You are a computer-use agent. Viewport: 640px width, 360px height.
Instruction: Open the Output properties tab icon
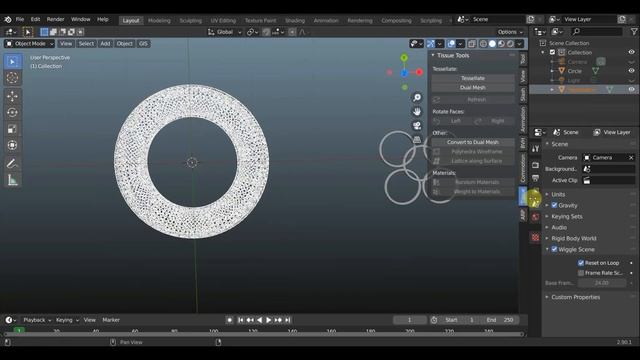536,178
